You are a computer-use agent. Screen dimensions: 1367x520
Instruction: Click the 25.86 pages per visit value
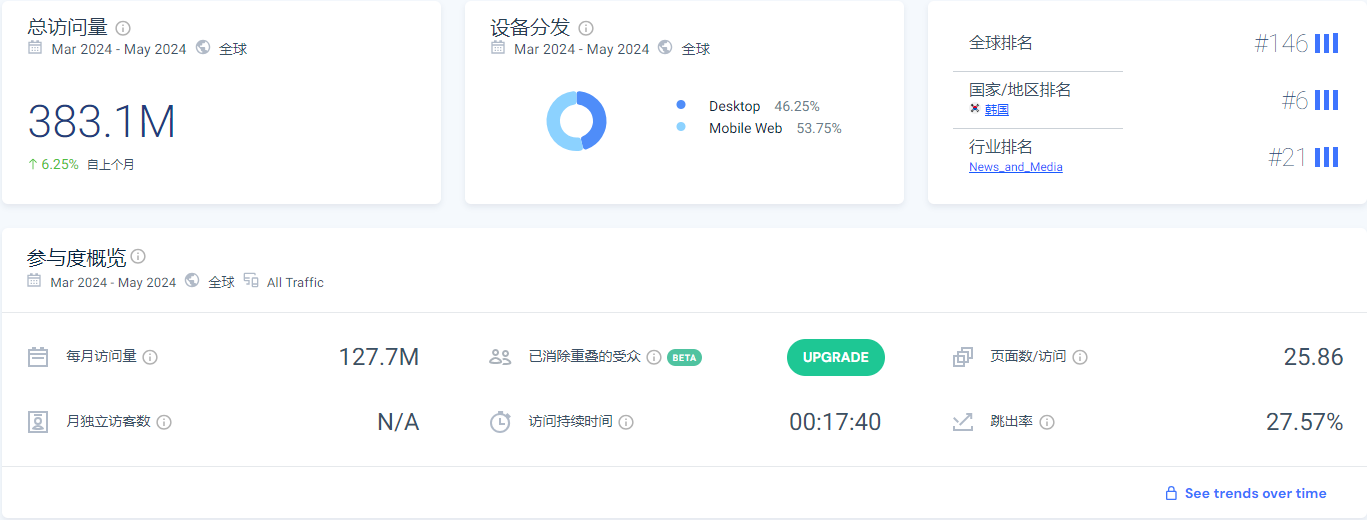pyautogui.click(x=1313, y=357)
